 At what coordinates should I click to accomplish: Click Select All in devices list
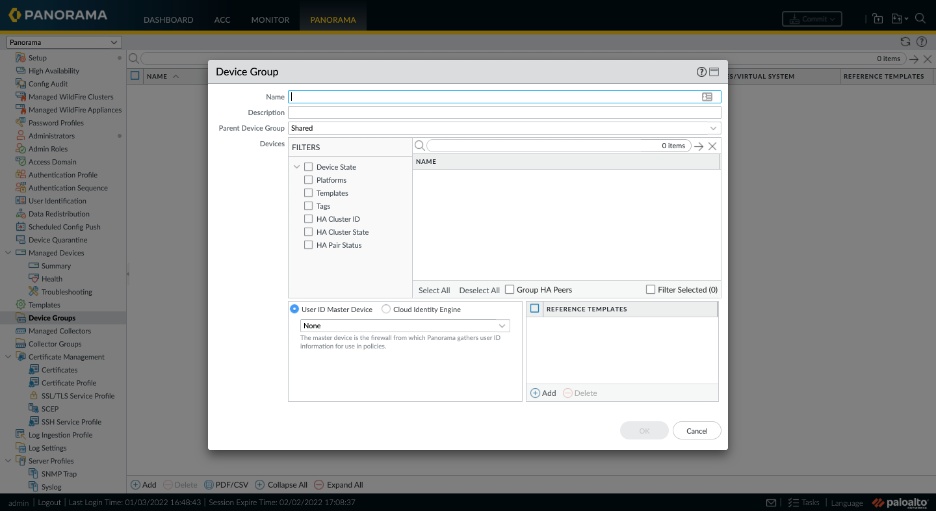434,290
